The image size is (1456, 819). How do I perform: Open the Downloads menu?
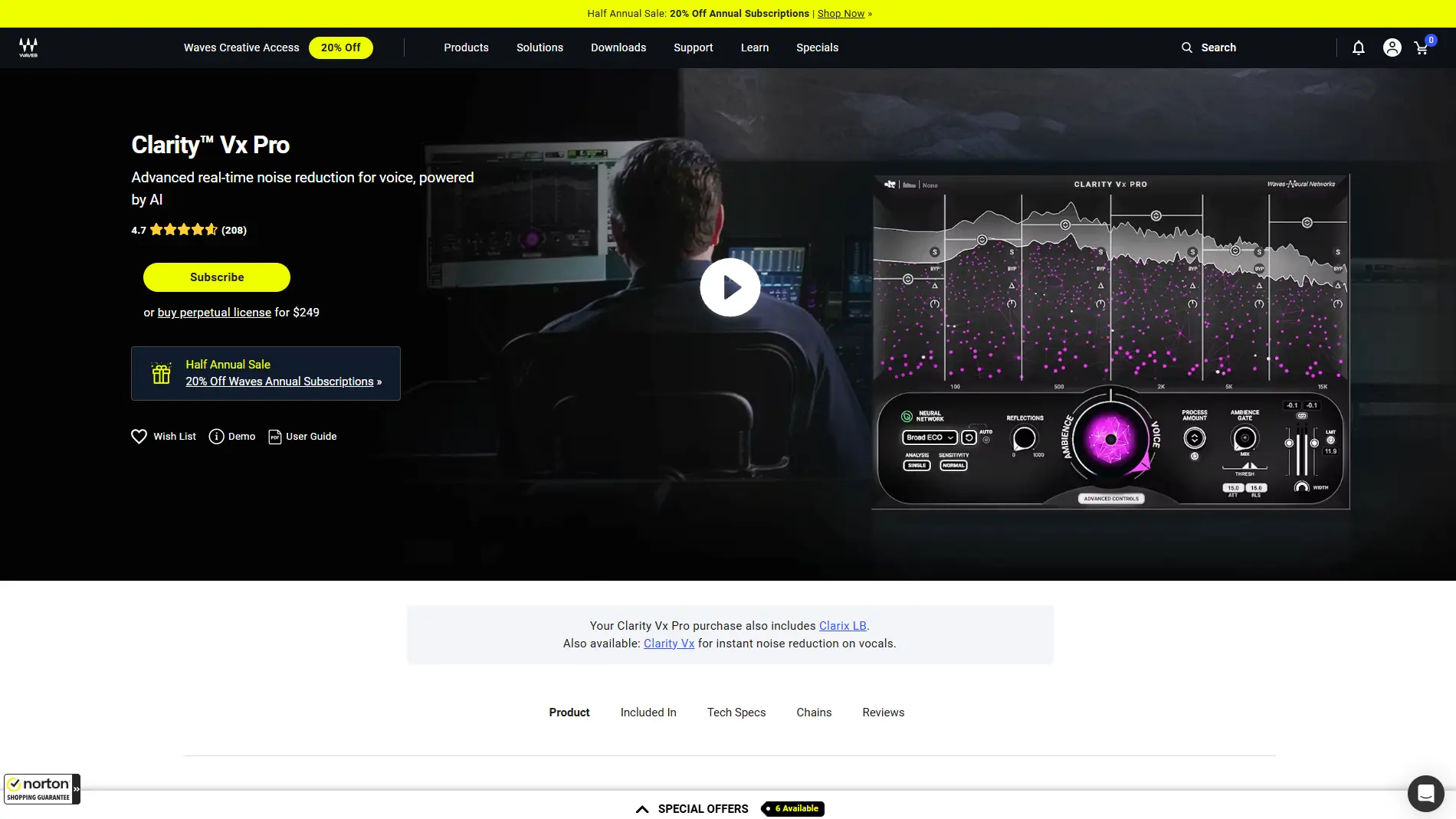pyautogui.click(x=618, y=48)
